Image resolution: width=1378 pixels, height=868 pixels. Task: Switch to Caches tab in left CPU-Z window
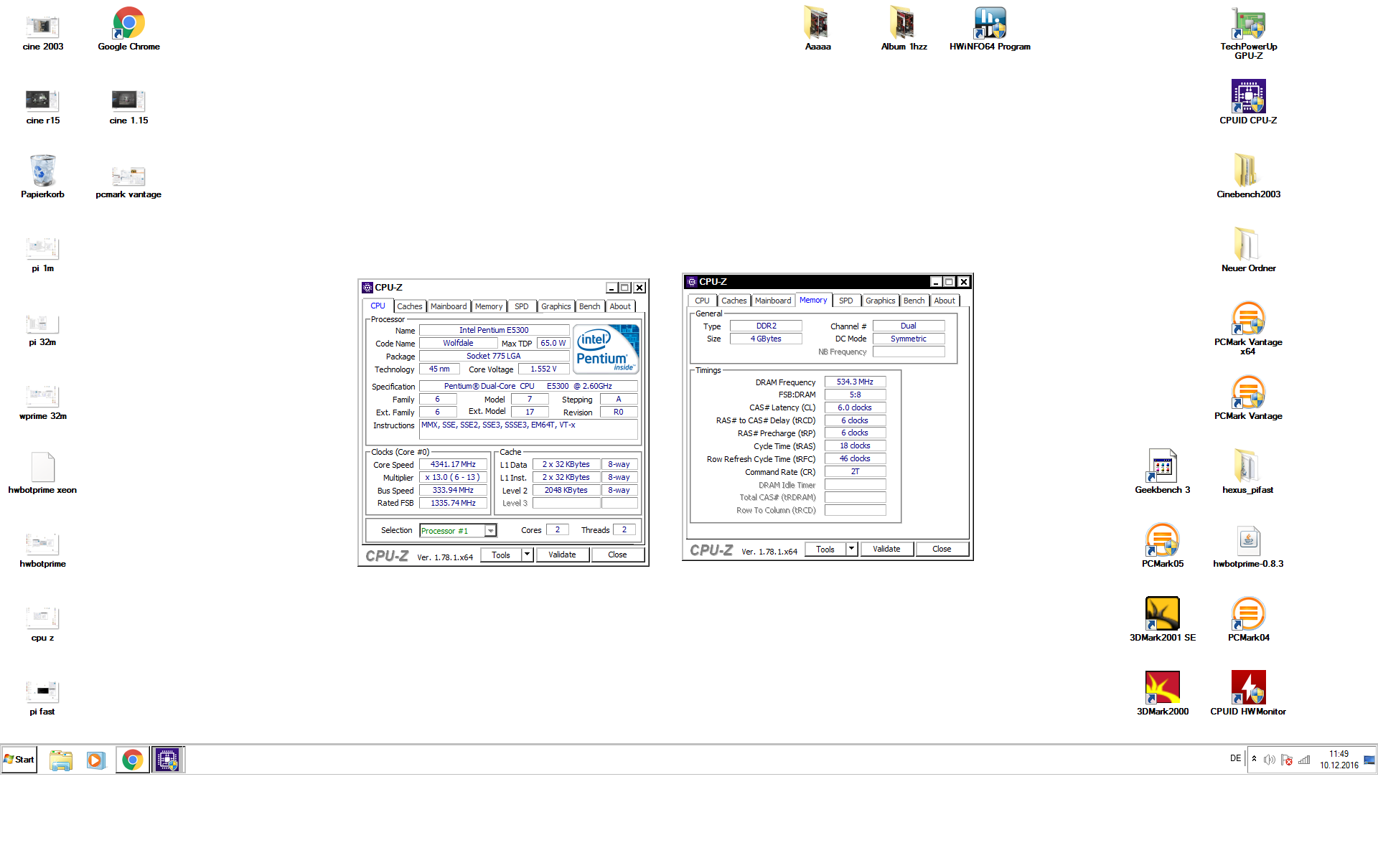(x=410, y=306)
